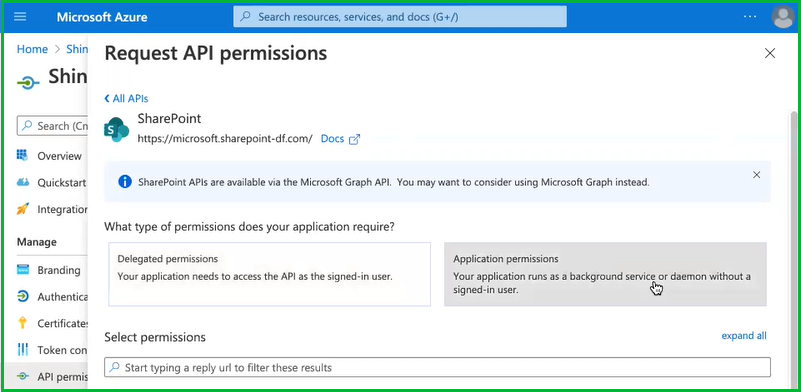Open the Token configuration sidebar item
This screenshot has height=392, width=801.
coord(62,350)
